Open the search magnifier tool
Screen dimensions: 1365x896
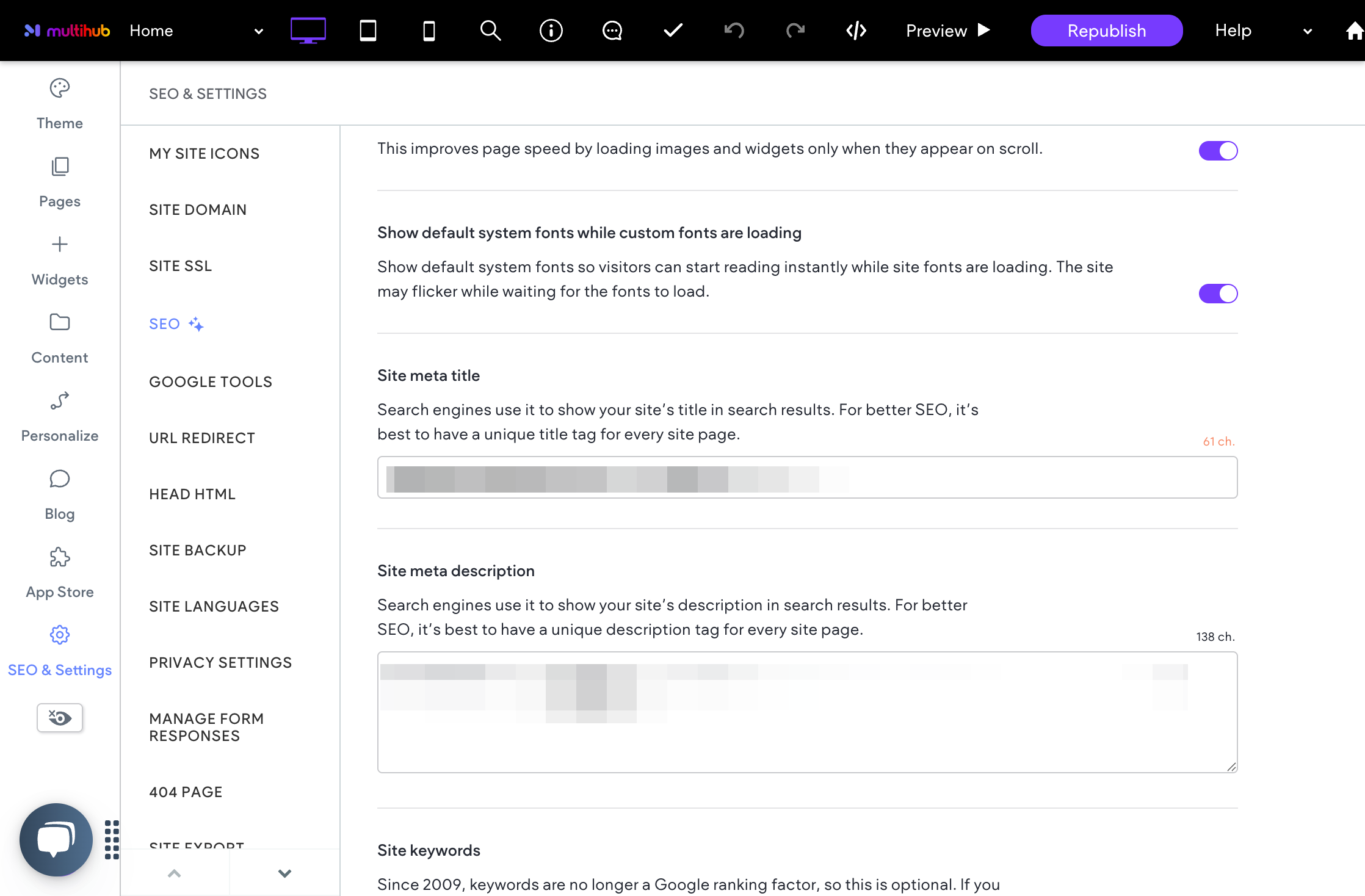[x=490, y=31]
